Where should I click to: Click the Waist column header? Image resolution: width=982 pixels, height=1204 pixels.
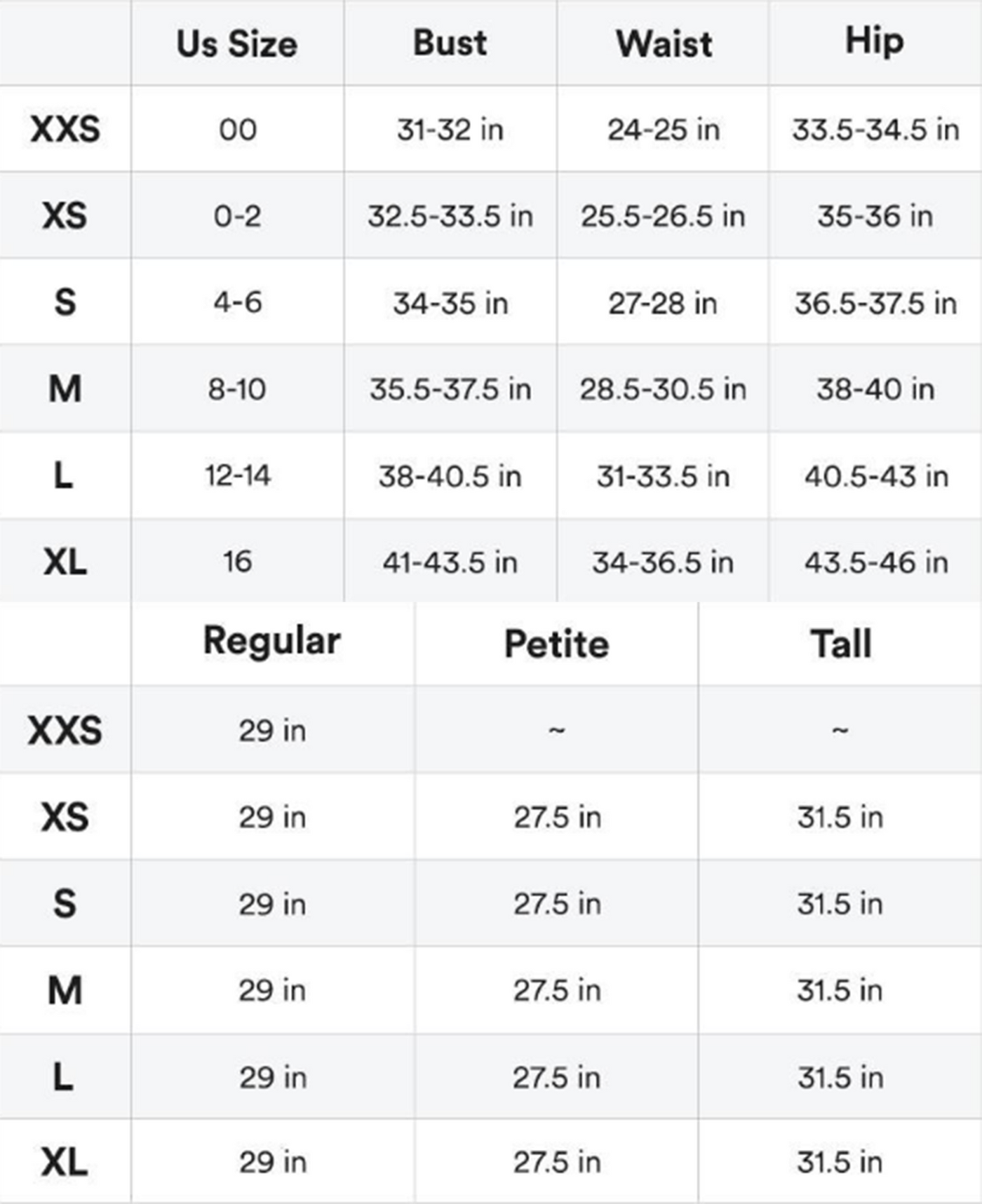[664, 43]
